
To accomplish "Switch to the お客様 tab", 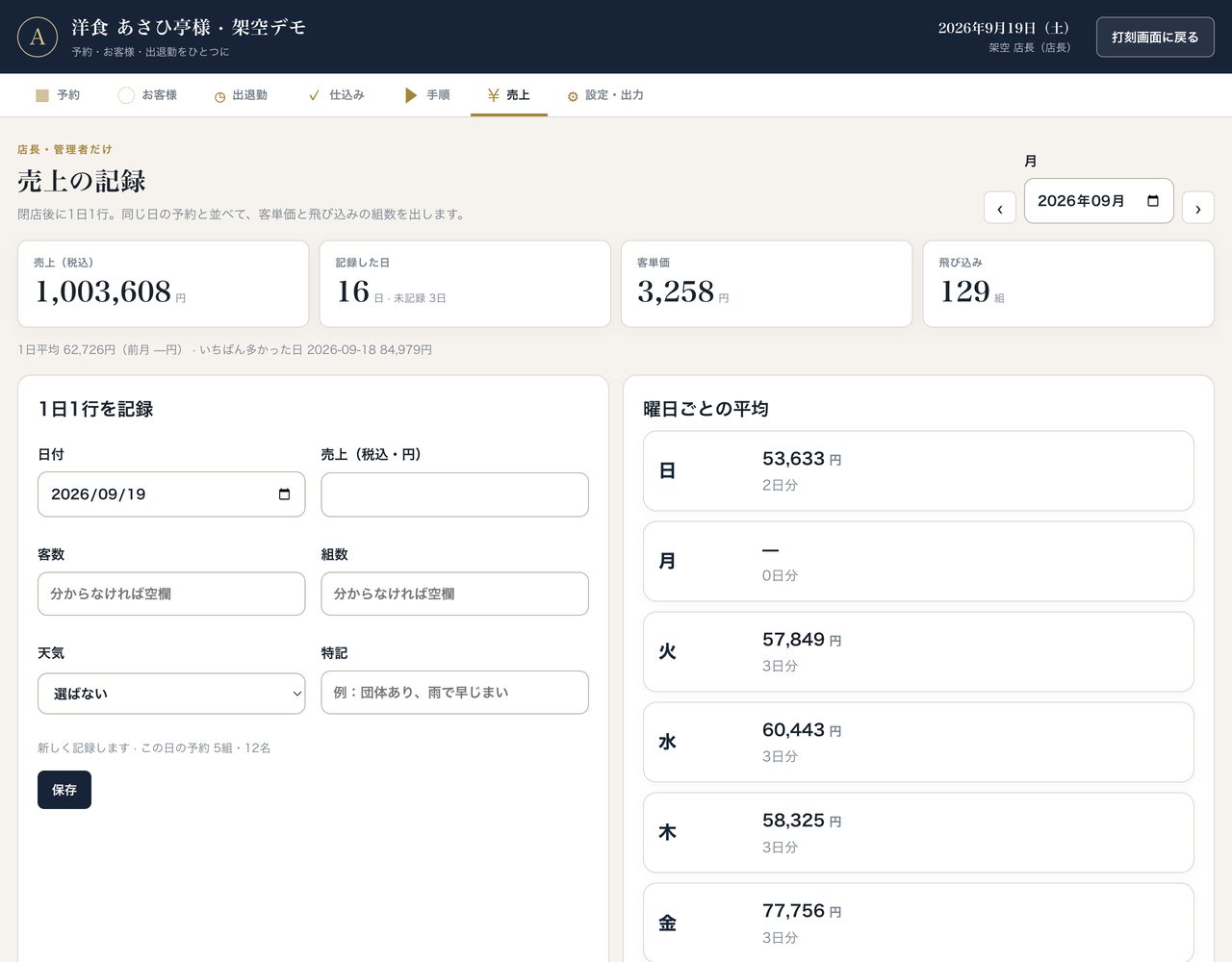I will (x=147, y=95).
